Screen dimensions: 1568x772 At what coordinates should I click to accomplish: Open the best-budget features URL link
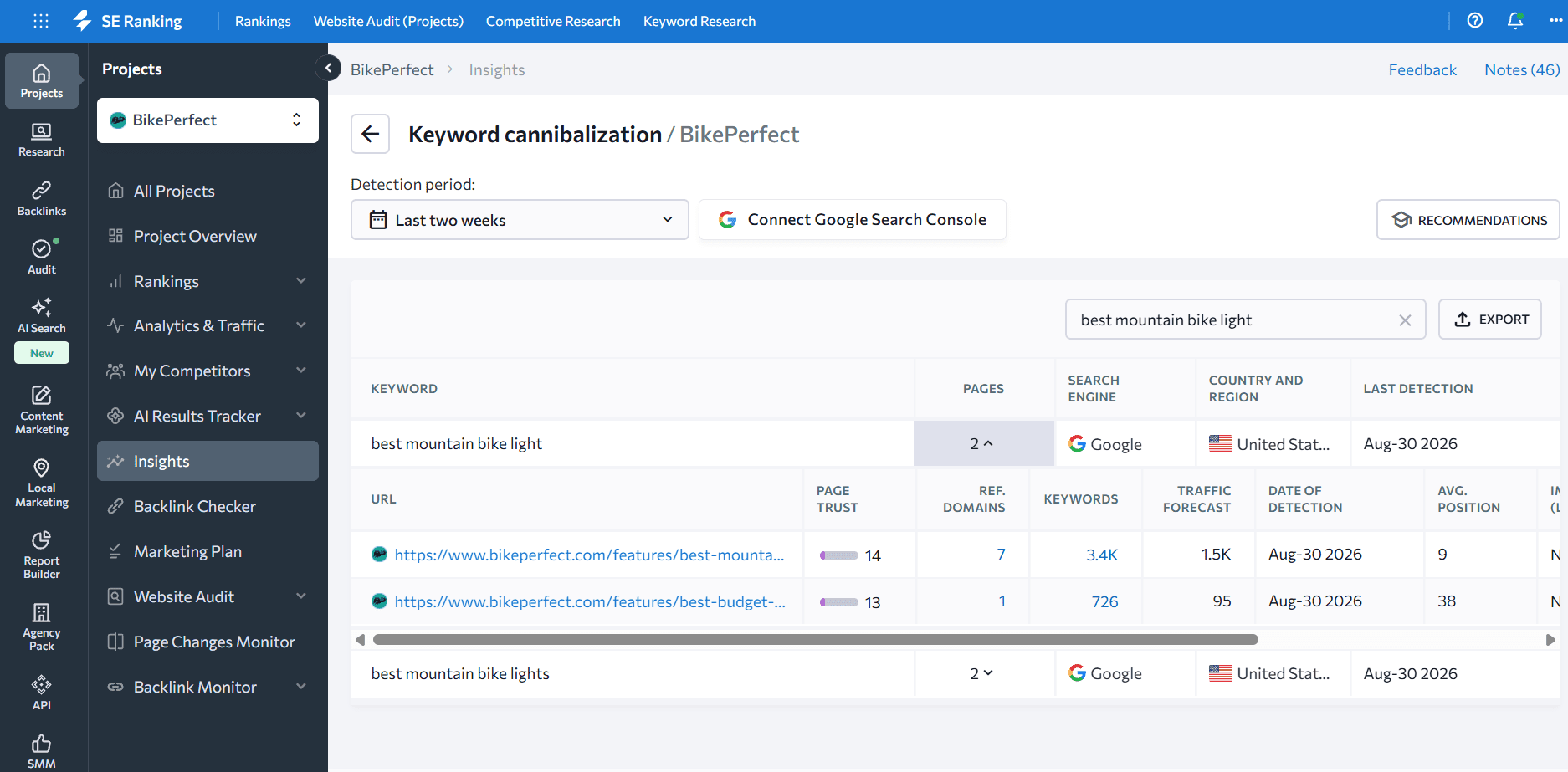[x=590, y=601]
